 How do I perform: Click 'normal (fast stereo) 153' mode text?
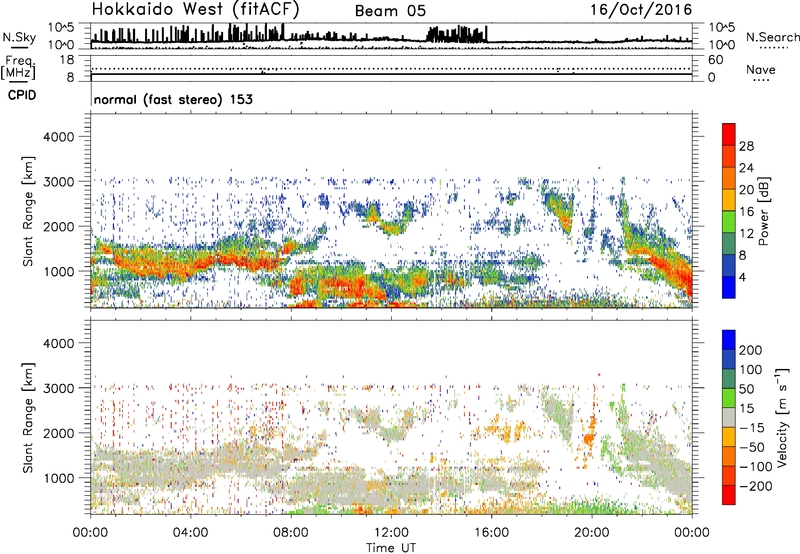click(173, 99)
